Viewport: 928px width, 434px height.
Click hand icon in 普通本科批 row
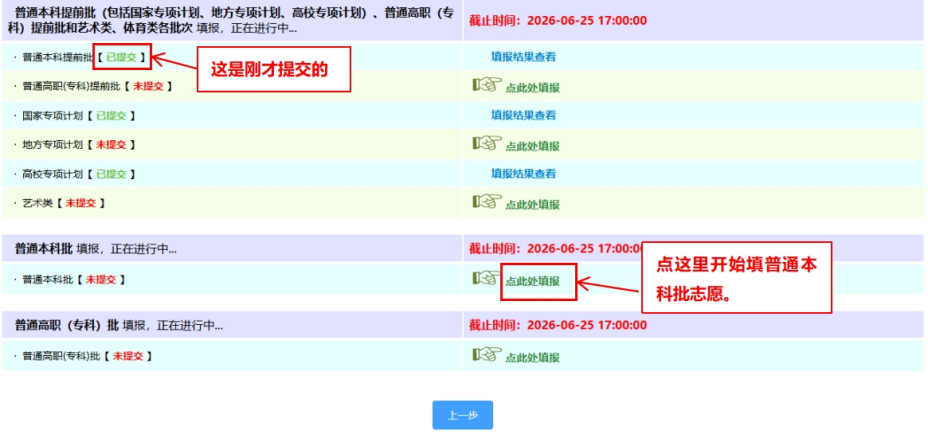click(486, 278)
